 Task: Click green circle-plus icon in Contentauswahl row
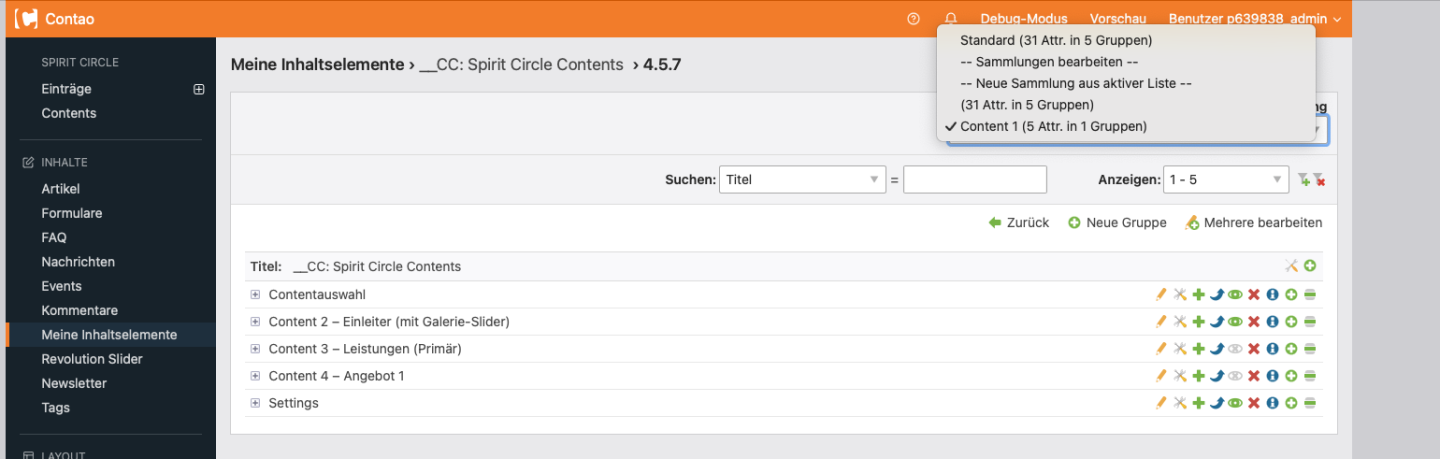pos(1291,295)
